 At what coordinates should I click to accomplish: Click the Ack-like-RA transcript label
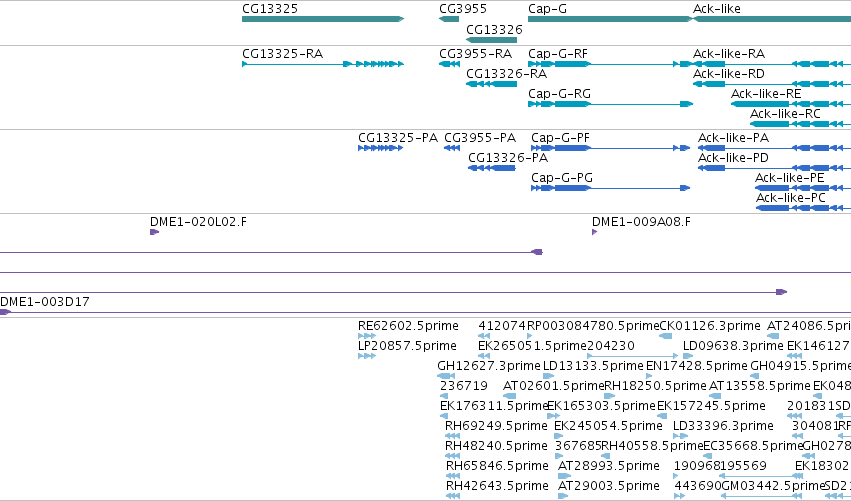(x=729, y=54)
